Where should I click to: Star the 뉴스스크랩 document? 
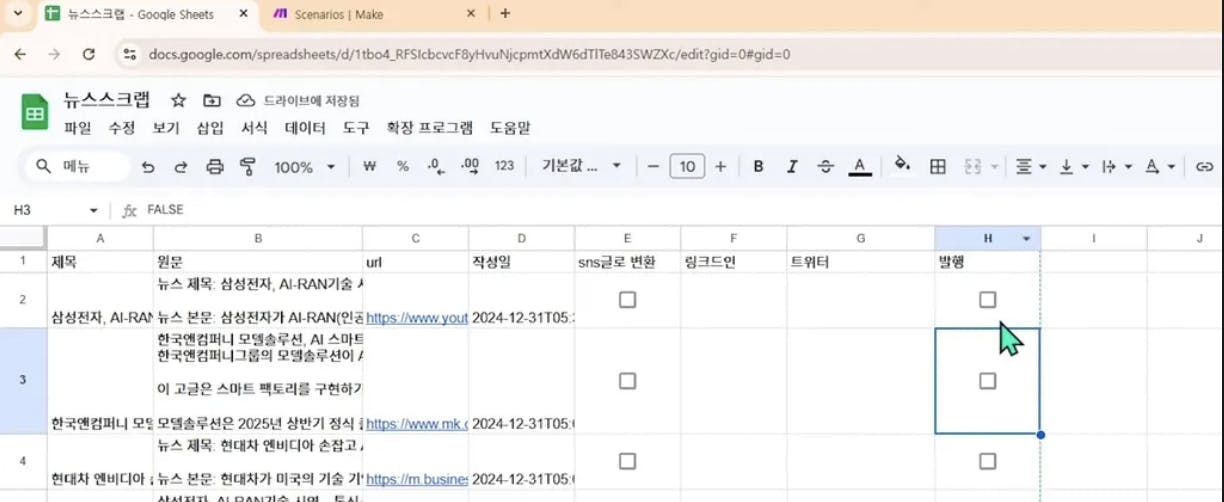point(178,100)
